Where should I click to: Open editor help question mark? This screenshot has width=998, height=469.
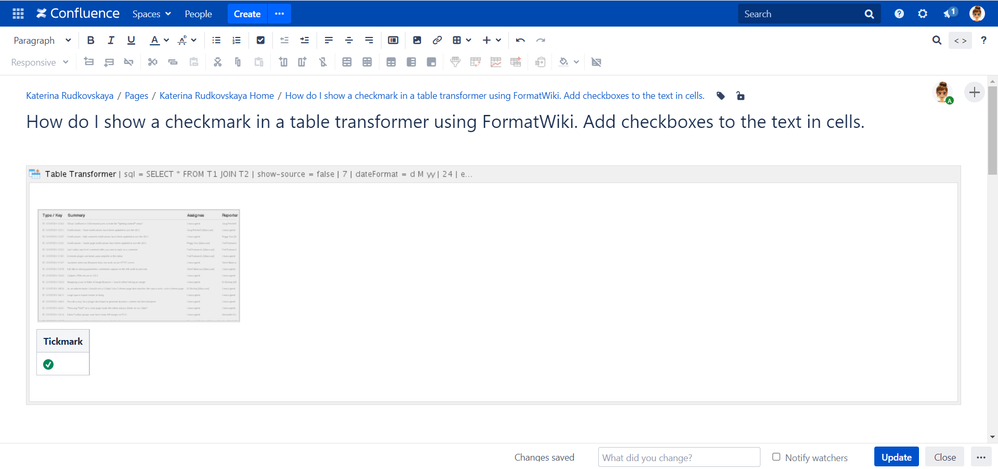tap(983, 40)
